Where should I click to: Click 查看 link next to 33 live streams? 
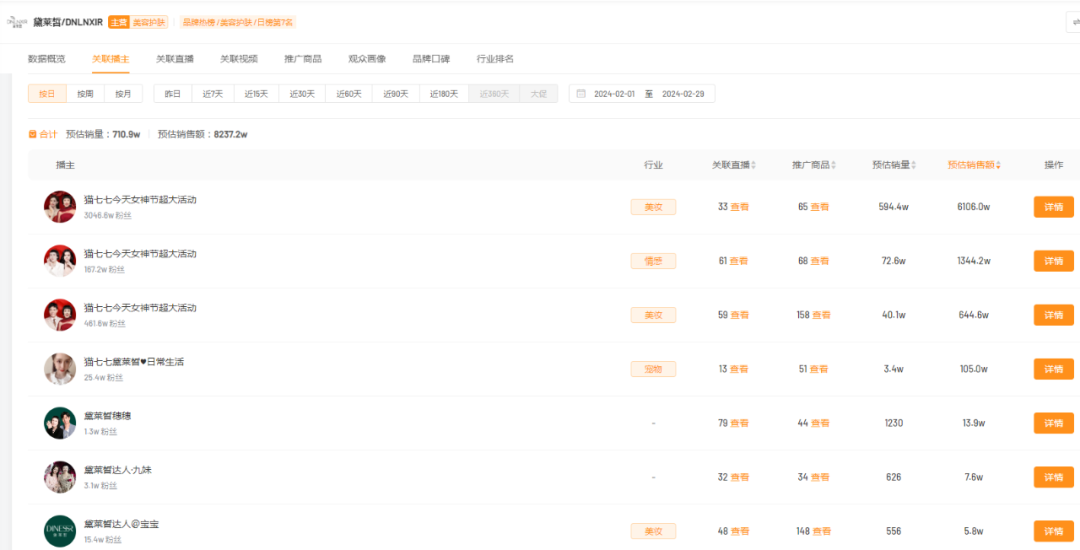coord(739,207)
